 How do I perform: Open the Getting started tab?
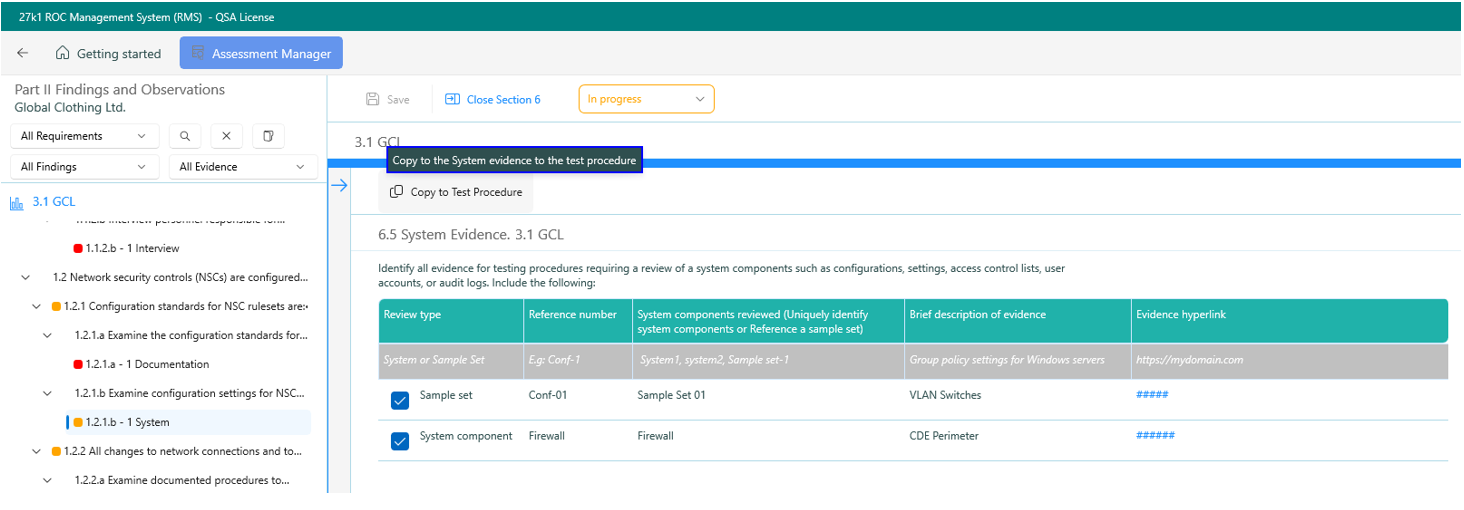pos(107,53)
